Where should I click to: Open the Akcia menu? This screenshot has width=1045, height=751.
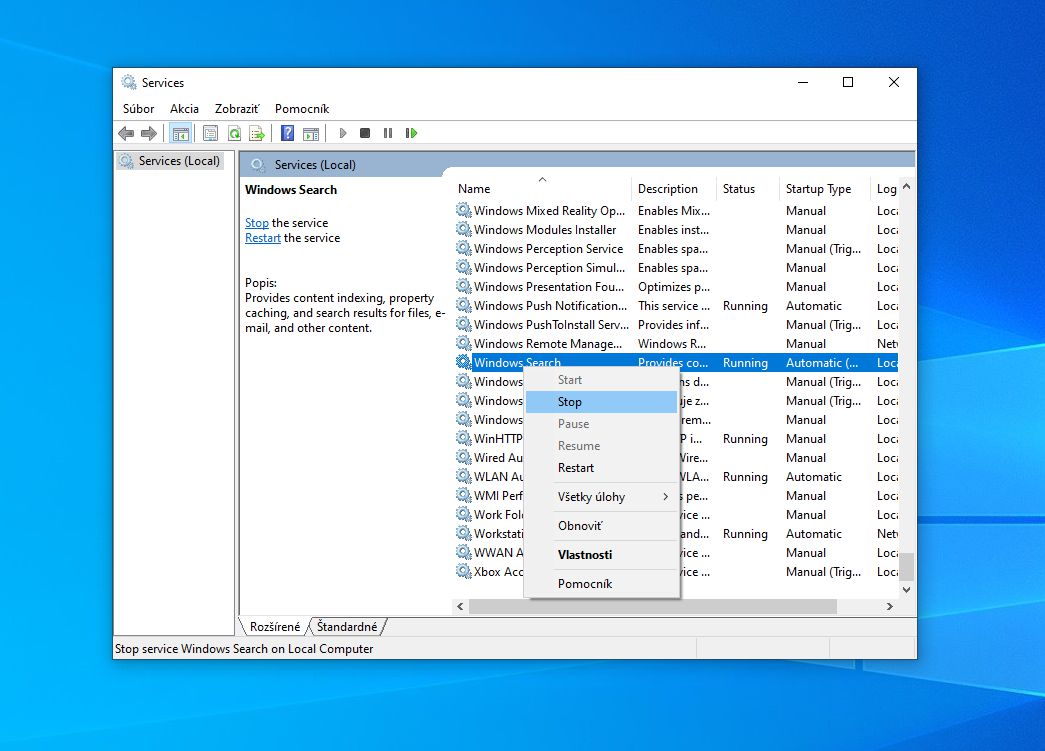pos(184,109)
